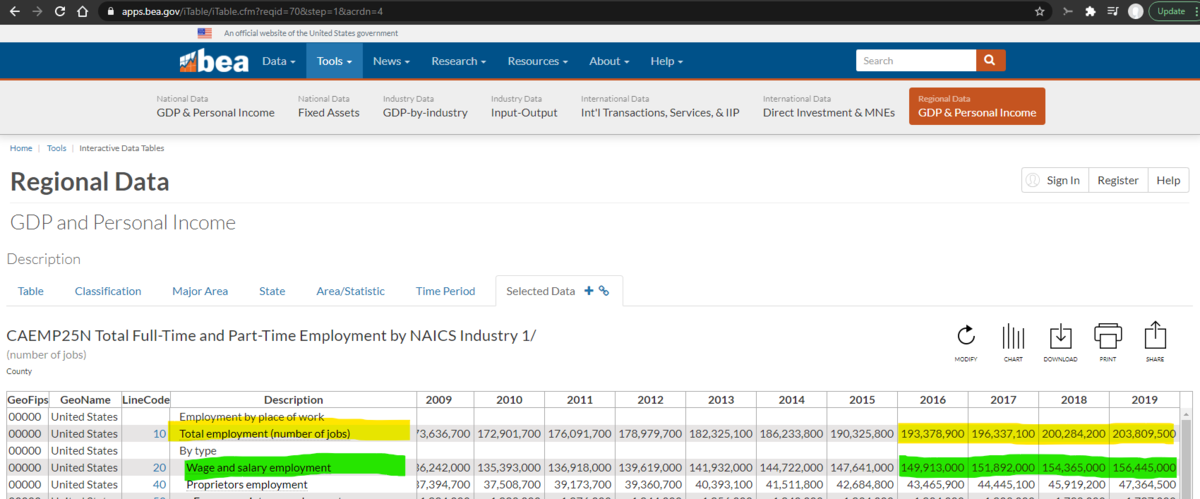Click the Print icon
1200x499 pixels.
click(x=1108, y=336)
